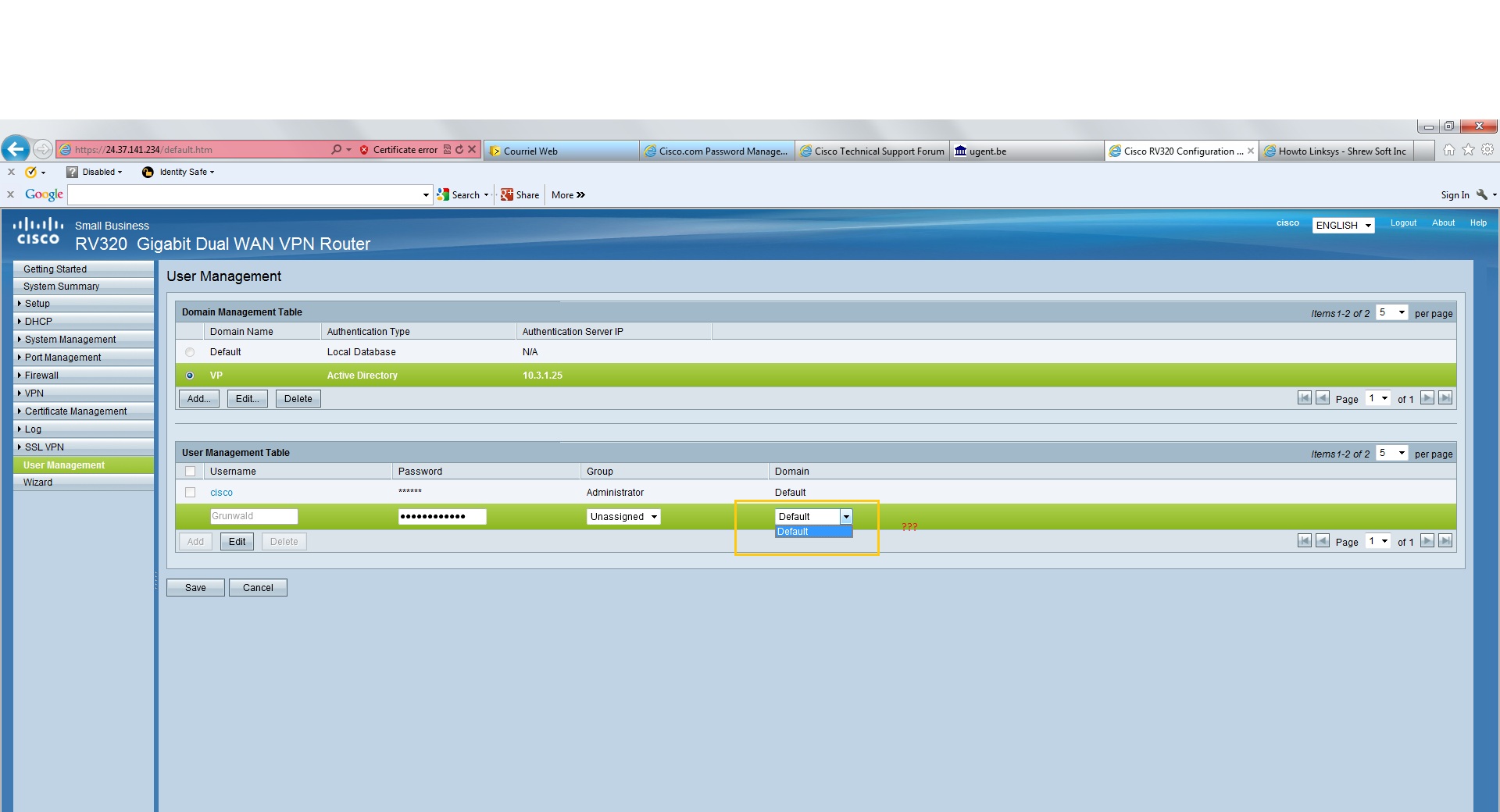
Task: Close the Google toolbar with its X
Action: point(10,194)
